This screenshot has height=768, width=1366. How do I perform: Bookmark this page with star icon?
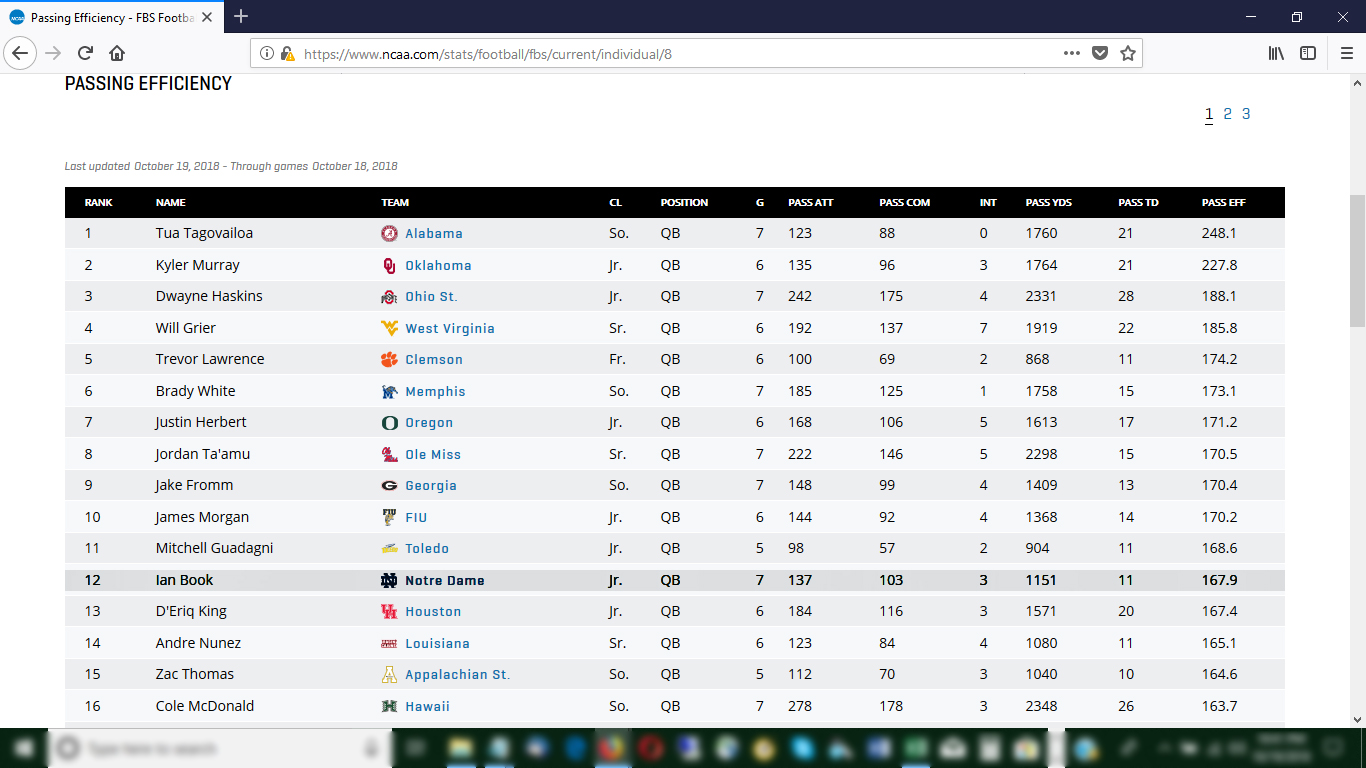(x=1128, y=54)
